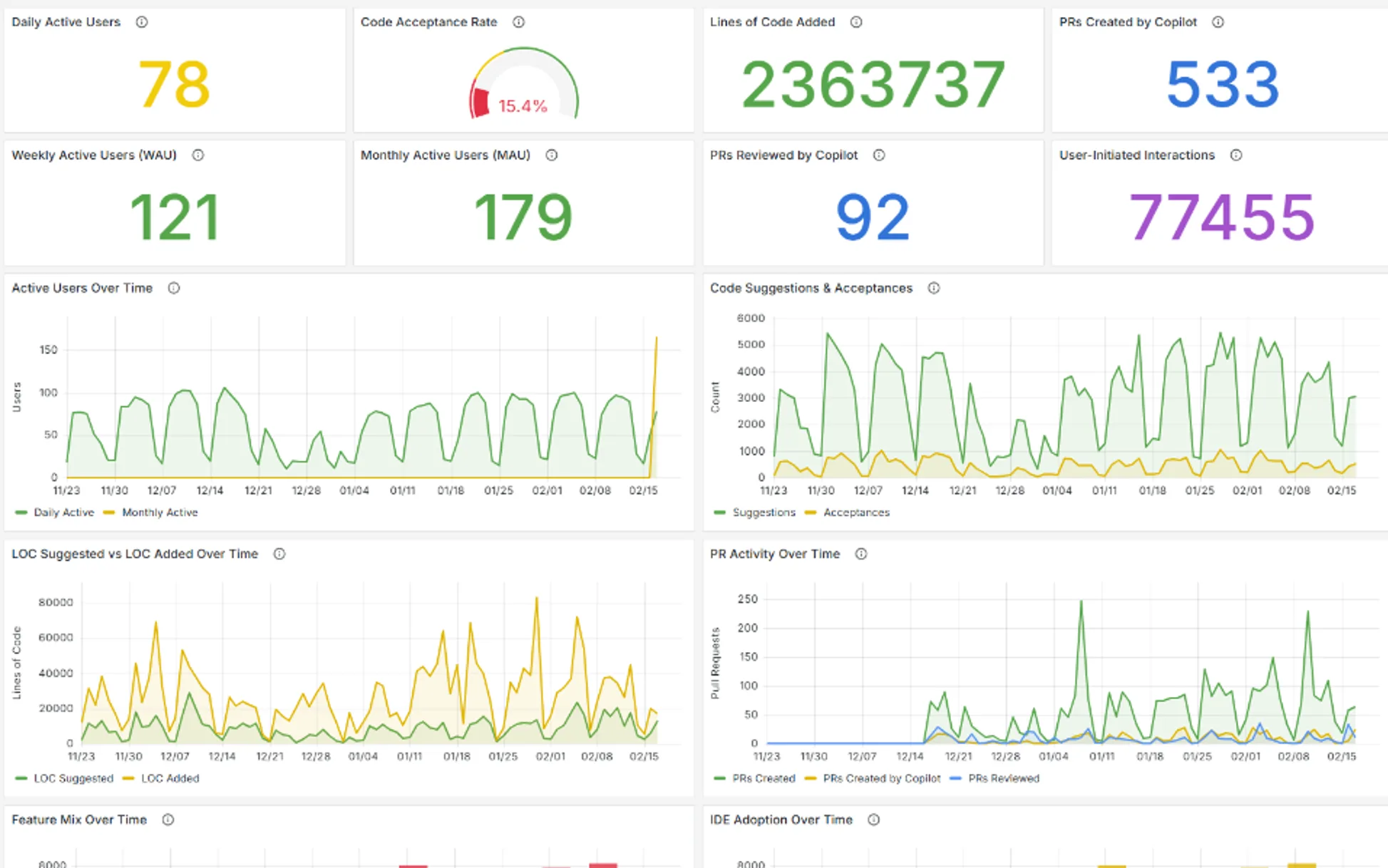Toggle Acceptances legend entry

(x=855, y=512)
